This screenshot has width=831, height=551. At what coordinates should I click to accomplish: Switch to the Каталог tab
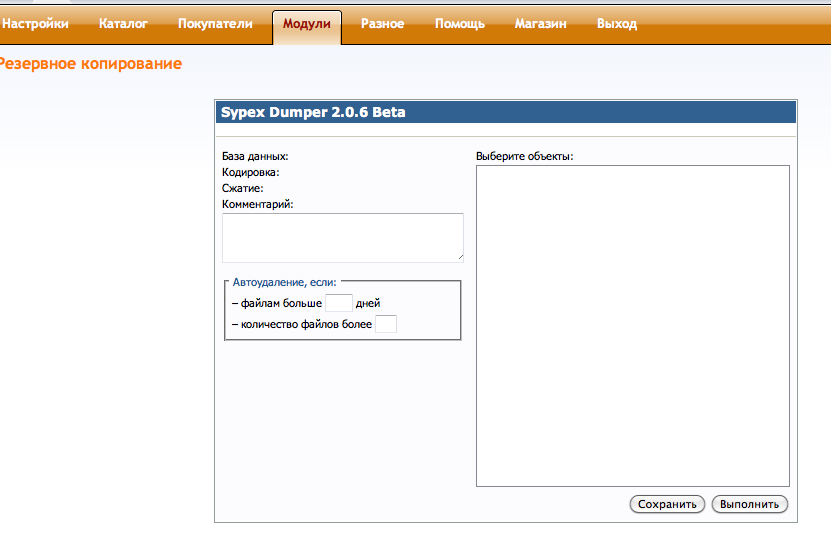click(123, 24)
